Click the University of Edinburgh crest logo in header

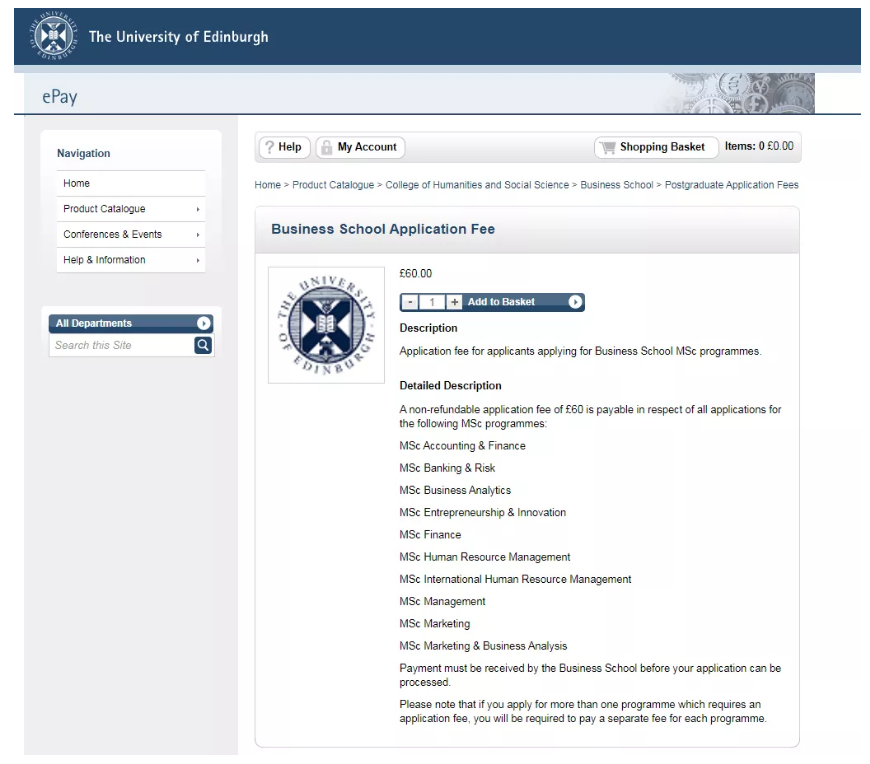click(x=53, y=36)
